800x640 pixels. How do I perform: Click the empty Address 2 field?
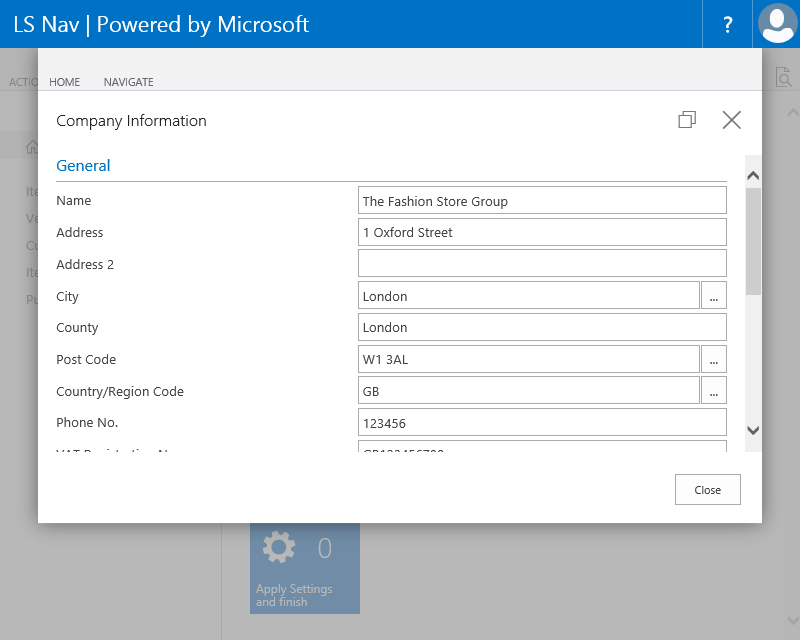(x=542, y=264)
